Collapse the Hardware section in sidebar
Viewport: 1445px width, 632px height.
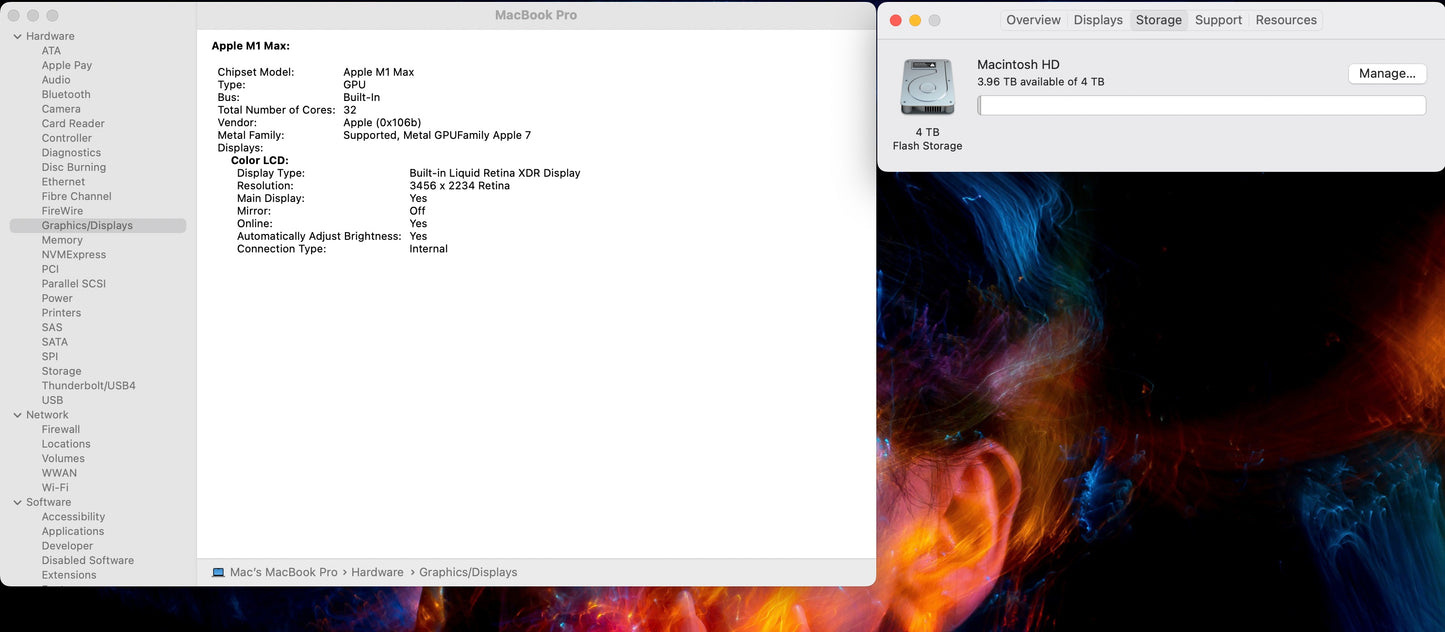tap(17, 37)
